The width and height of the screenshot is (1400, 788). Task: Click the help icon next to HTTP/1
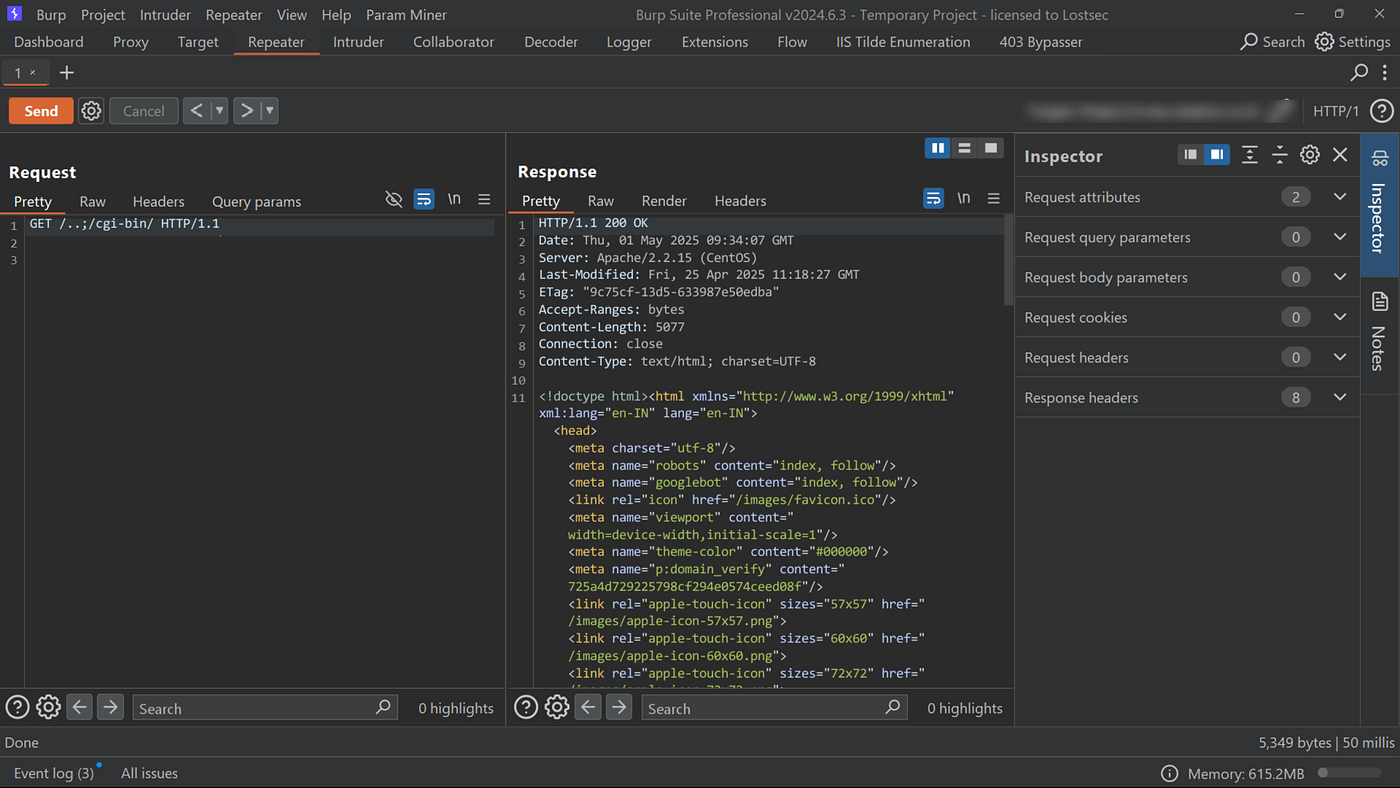[1381, 111]
